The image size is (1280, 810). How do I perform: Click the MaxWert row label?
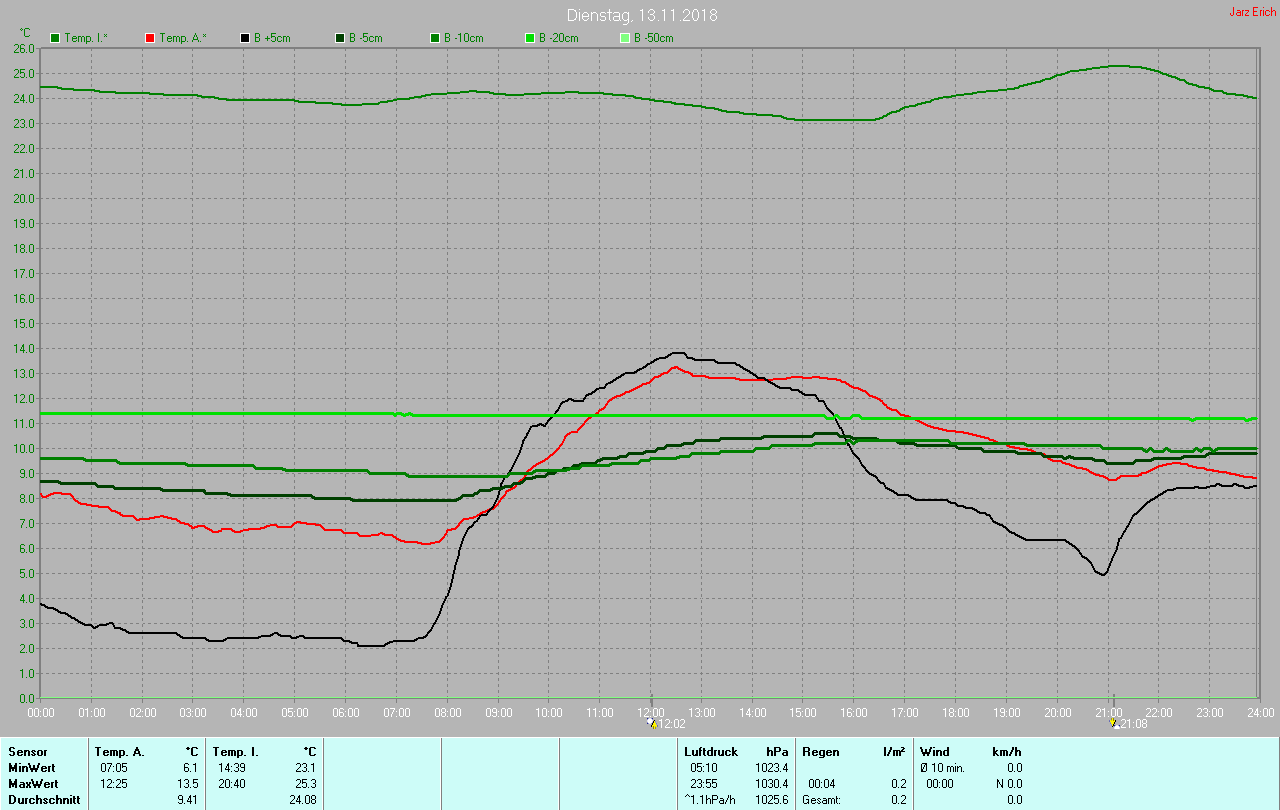(x=32, y=783)
